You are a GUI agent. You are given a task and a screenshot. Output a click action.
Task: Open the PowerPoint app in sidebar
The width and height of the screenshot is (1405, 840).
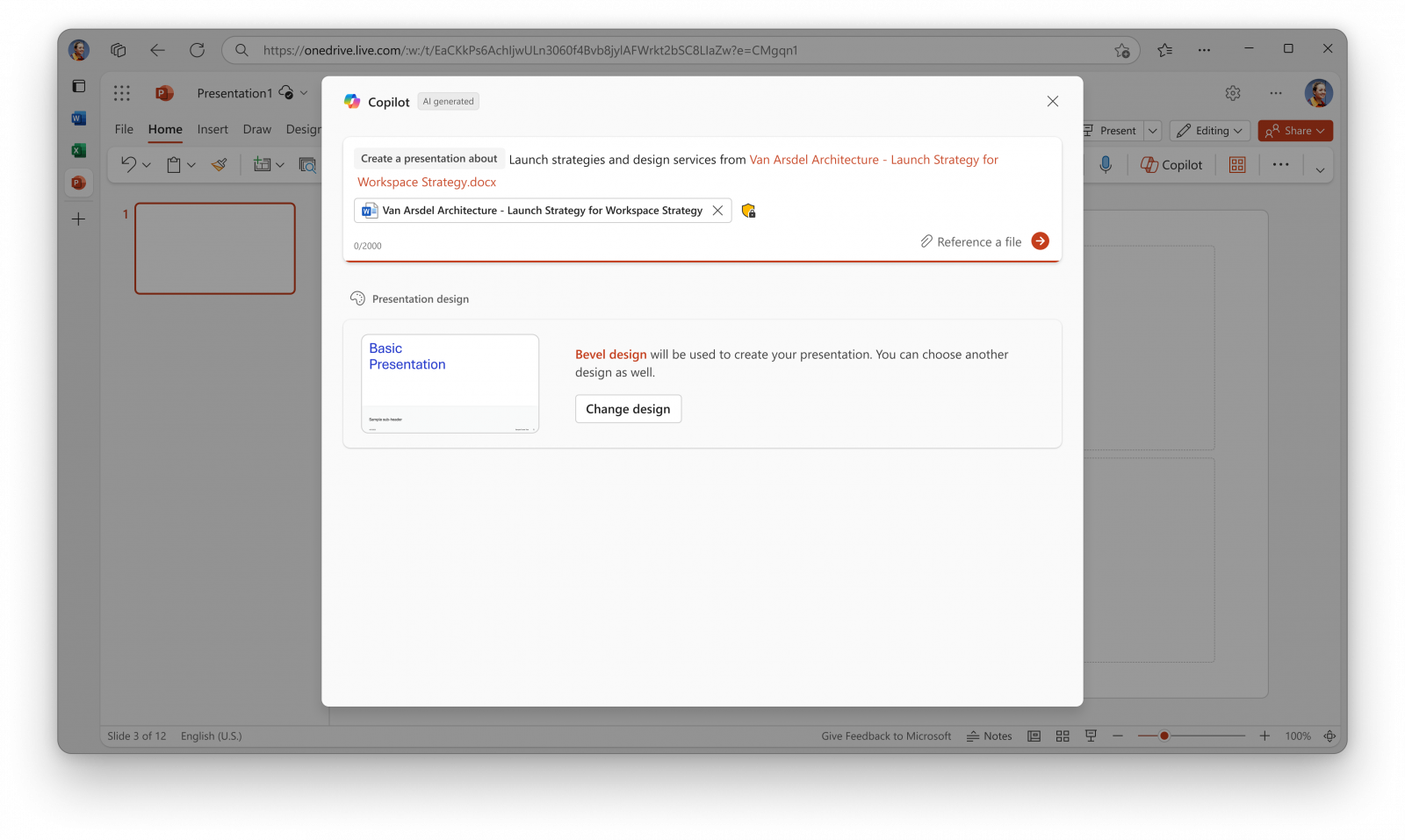78,183
